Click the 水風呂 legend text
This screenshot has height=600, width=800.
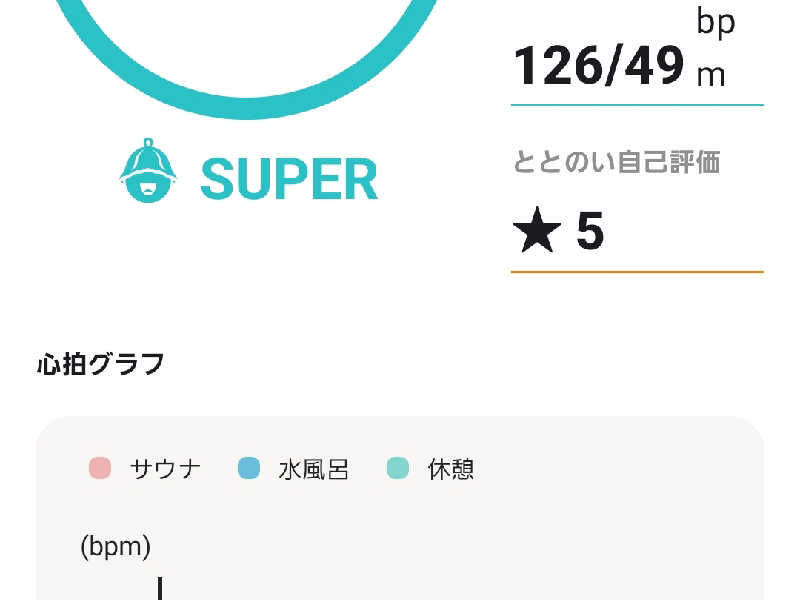pos(314,469)
